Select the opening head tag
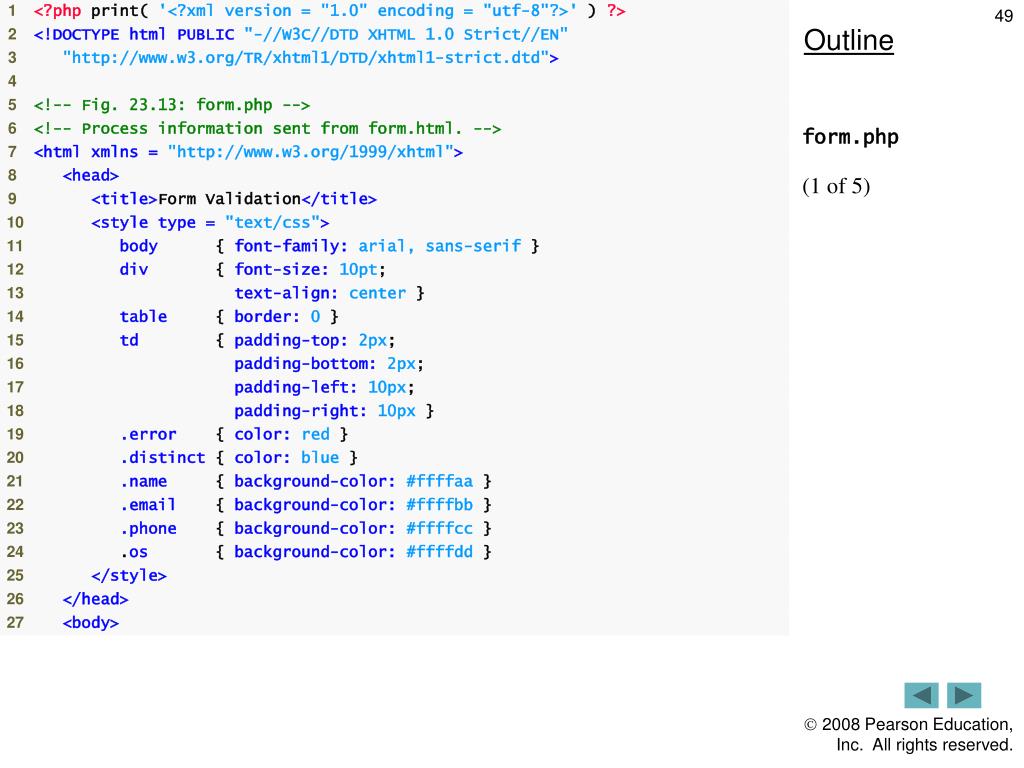 point(91,176)
